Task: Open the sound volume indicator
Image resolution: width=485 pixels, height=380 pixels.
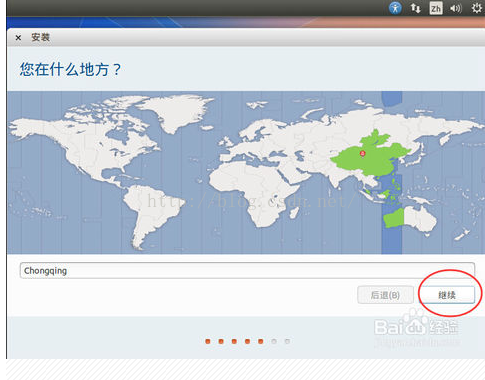Action: [x=456, y=8]
